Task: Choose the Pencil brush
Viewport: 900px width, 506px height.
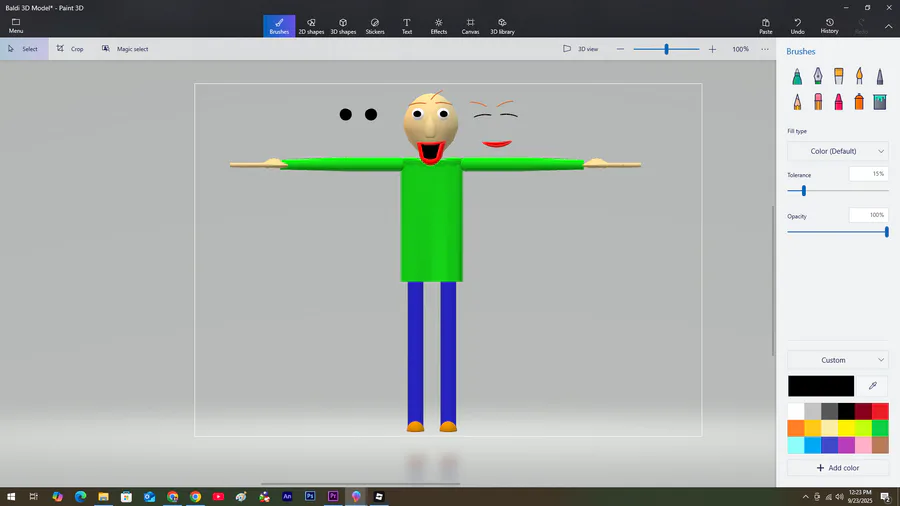Action: (797, 102)
